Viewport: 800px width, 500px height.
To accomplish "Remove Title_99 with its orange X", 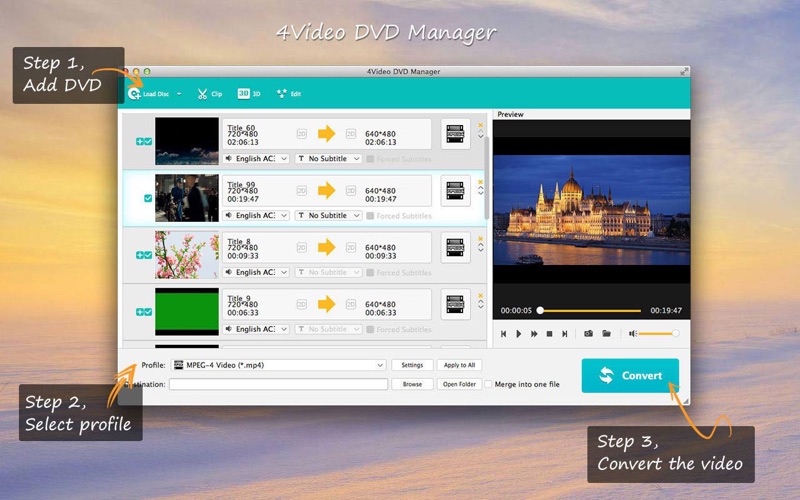I will [x=480, y=182].
